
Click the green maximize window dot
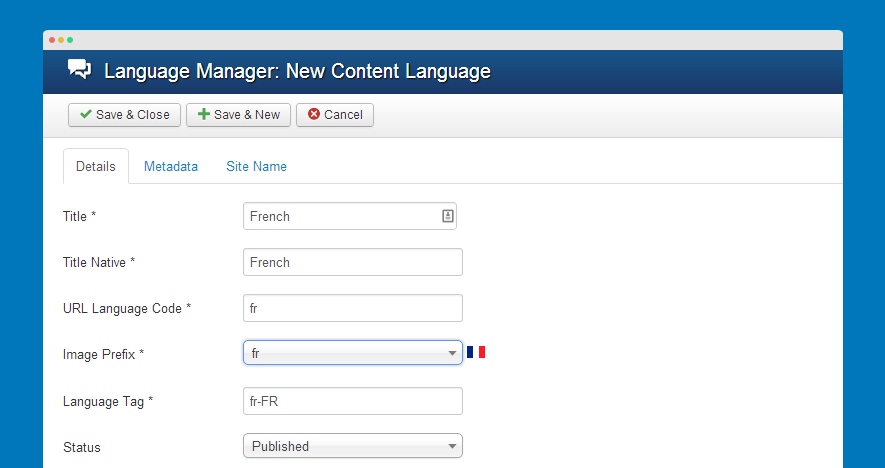tap(70, 40)
